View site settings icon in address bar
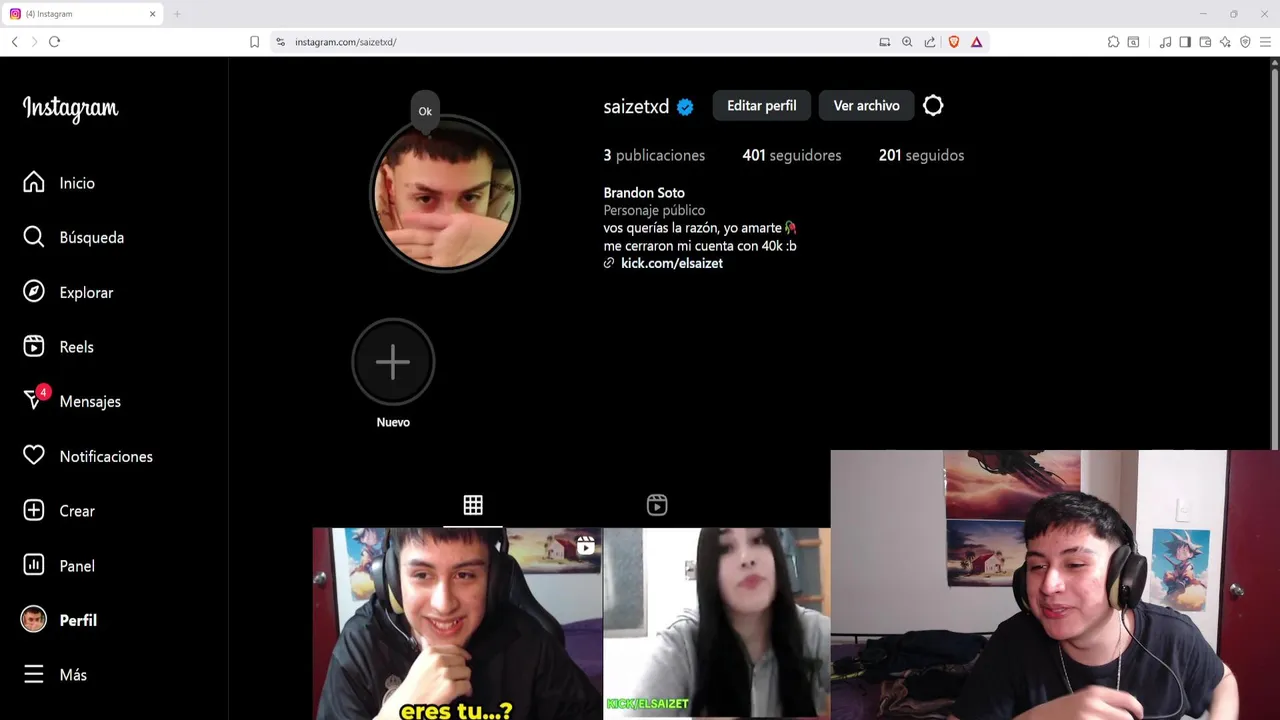Screen dimensions: 1280x720 pos(281,42)
